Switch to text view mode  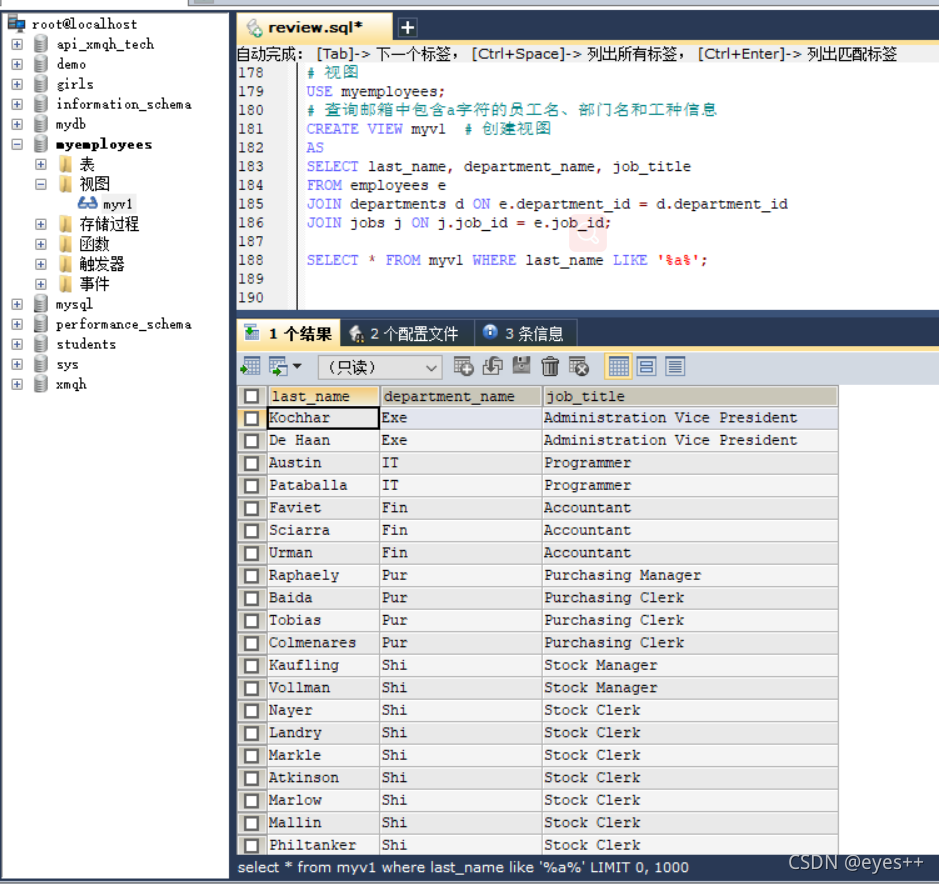(675, 366)
